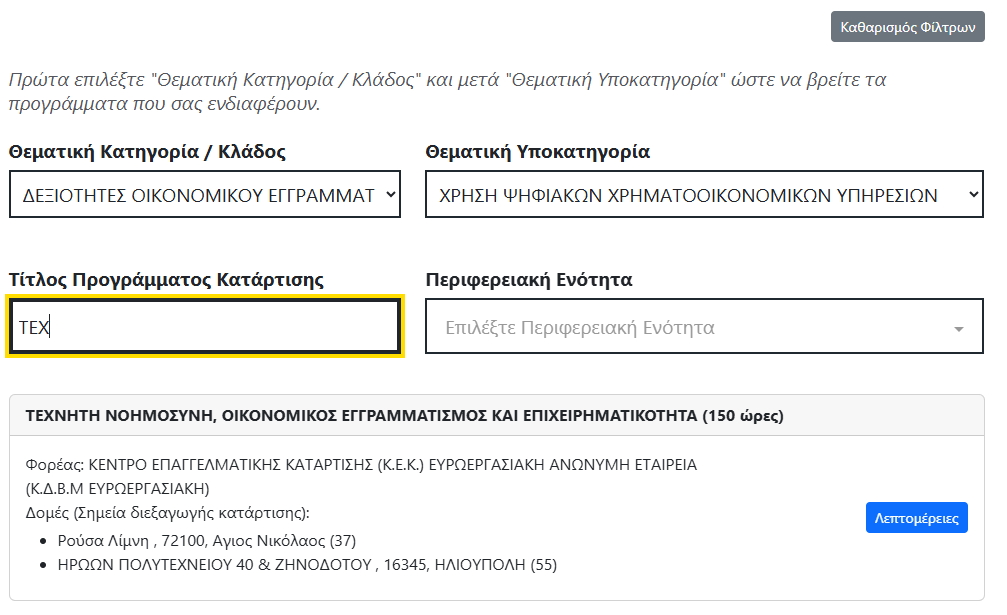Click the Περιφερειακή Ενότητα label
Screen dimensions: 1007x615
pos(528,280)
